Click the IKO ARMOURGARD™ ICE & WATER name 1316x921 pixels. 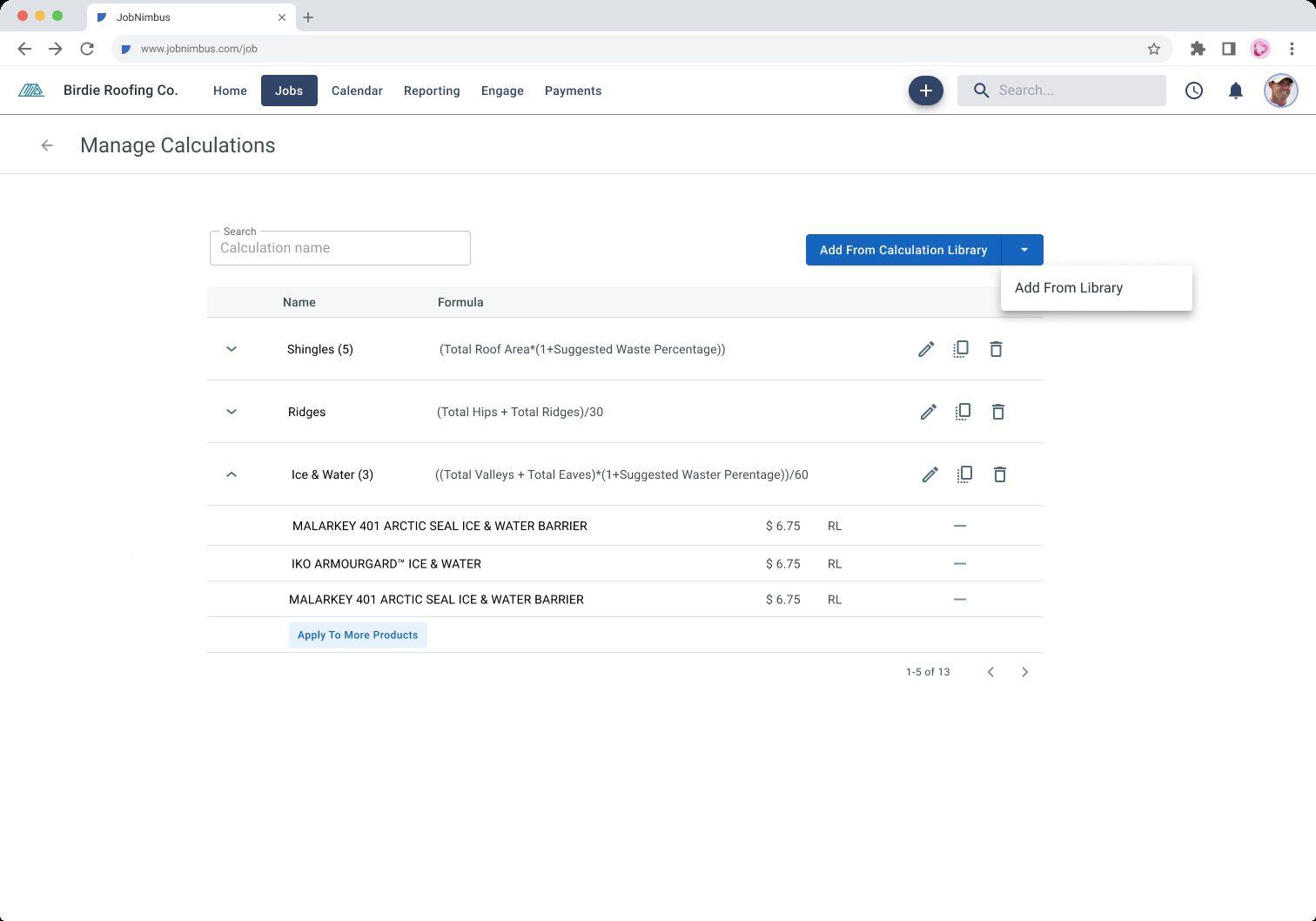tap(386, 564)
